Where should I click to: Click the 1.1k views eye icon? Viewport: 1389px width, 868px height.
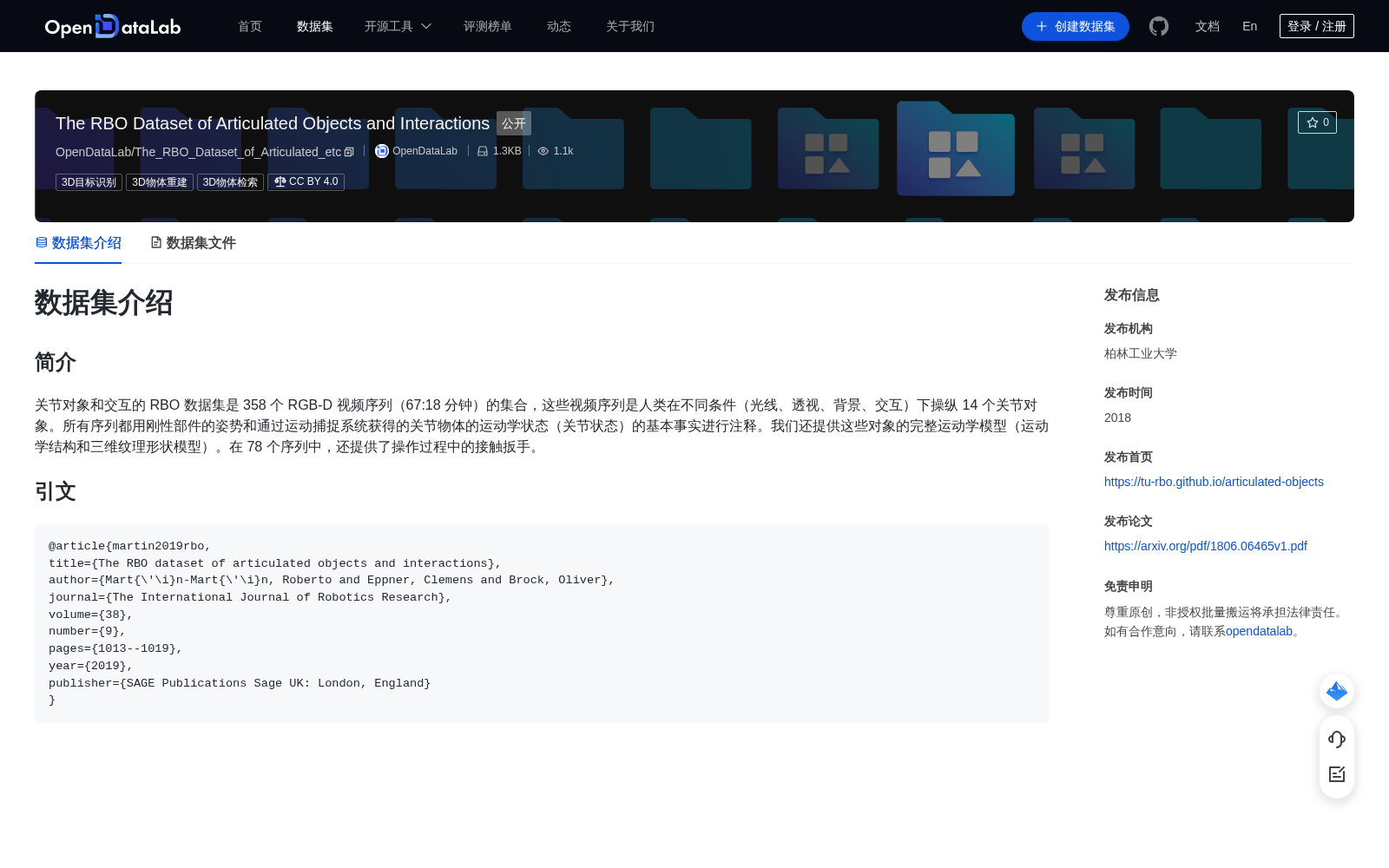coord(543,151)
